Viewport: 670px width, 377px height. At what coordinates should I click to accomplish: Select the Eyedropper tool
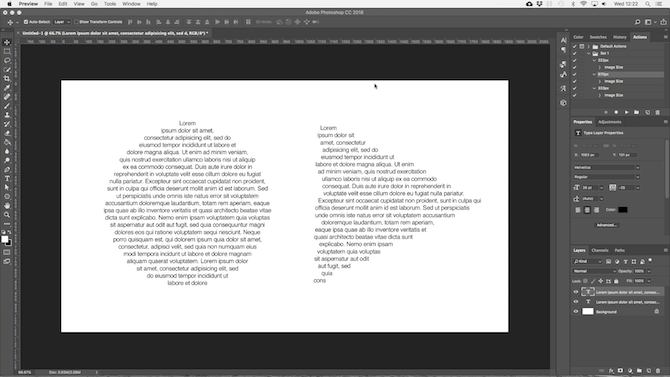click(7, 88)
